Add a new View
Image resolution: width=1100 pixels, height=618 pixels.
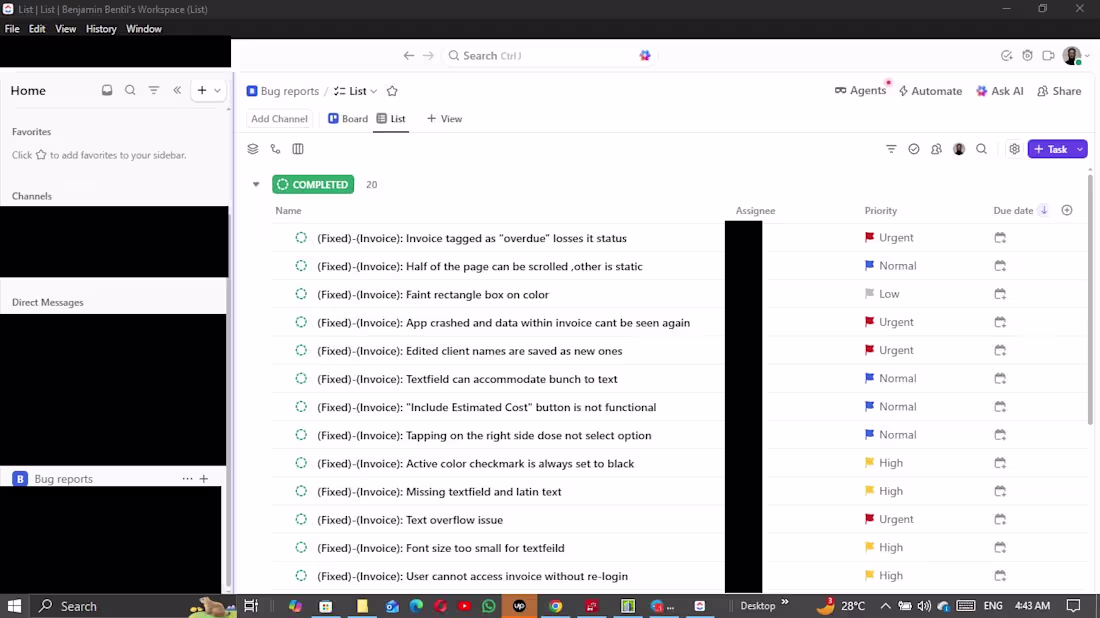pyautogui.click(x=445, y=119)
